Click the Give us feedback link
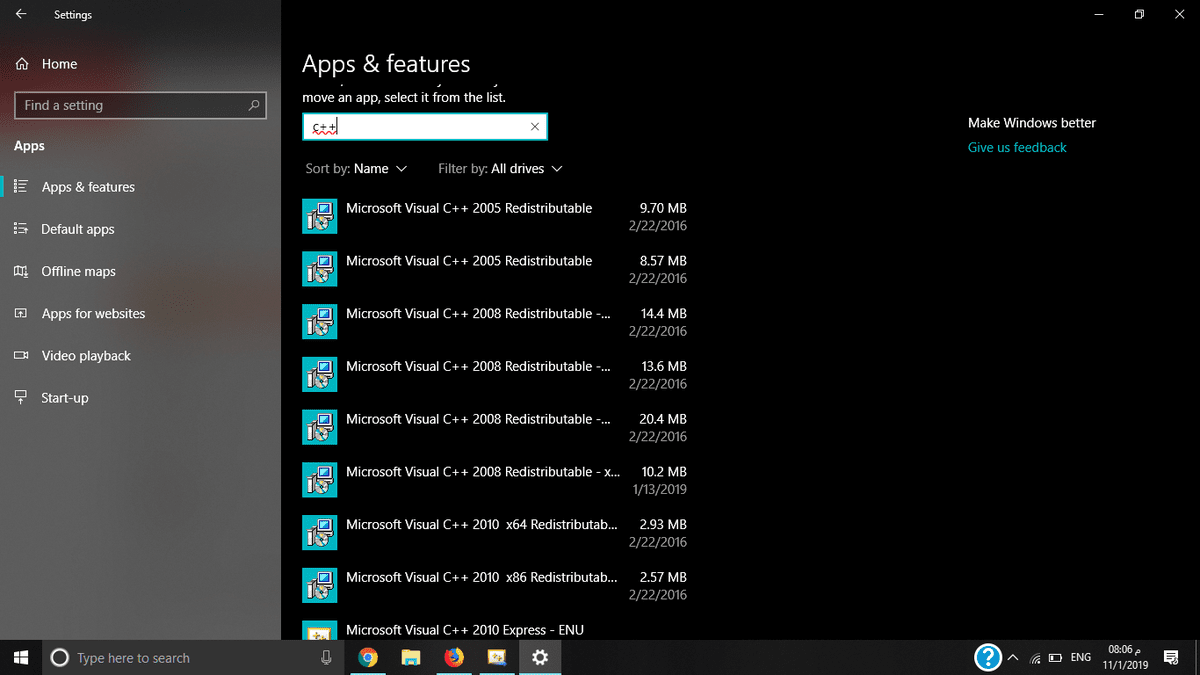Image resolution: width=1200 pixels, height=675 pixels. point(1017,147)
